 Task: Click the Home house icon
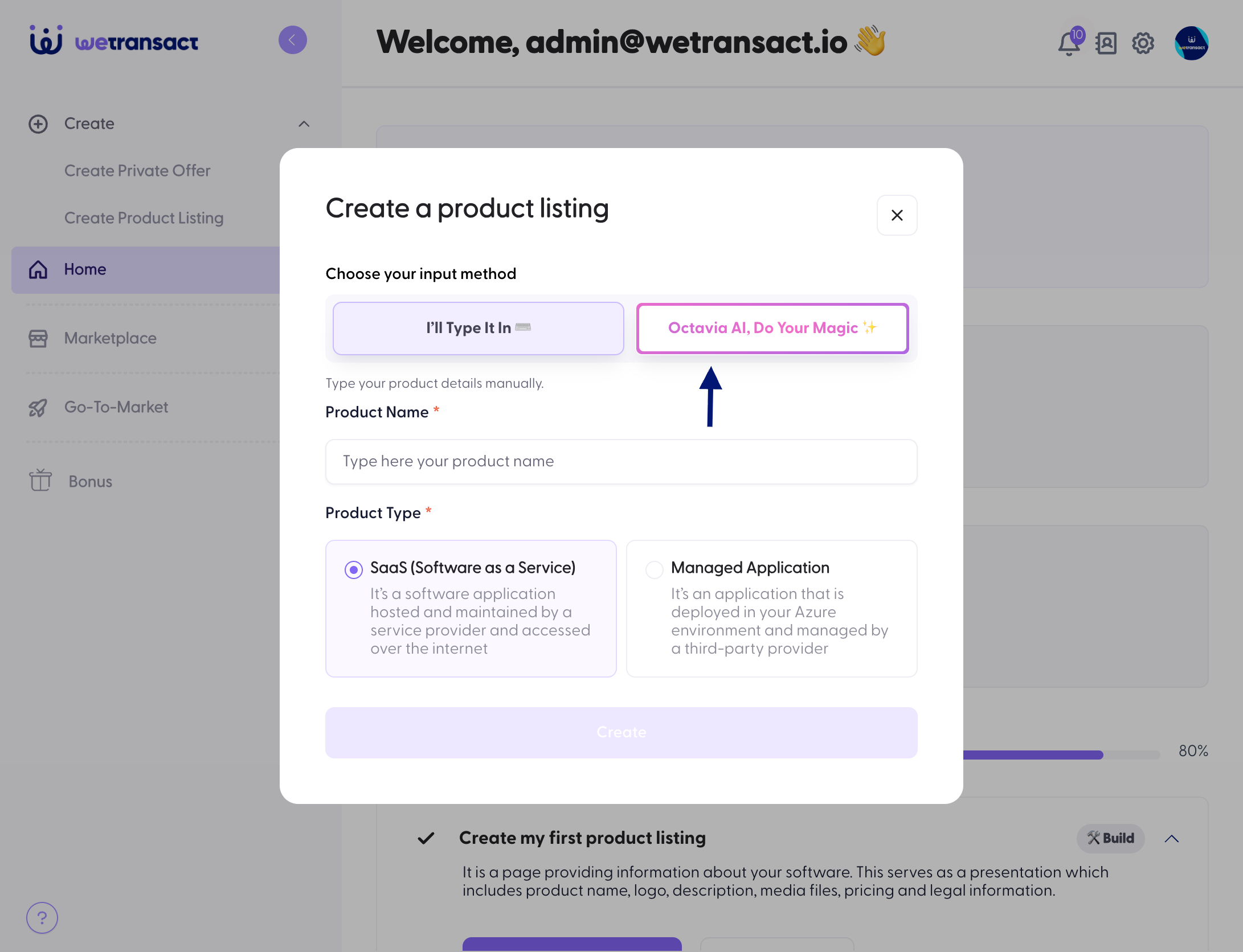(x=38, y=270)
